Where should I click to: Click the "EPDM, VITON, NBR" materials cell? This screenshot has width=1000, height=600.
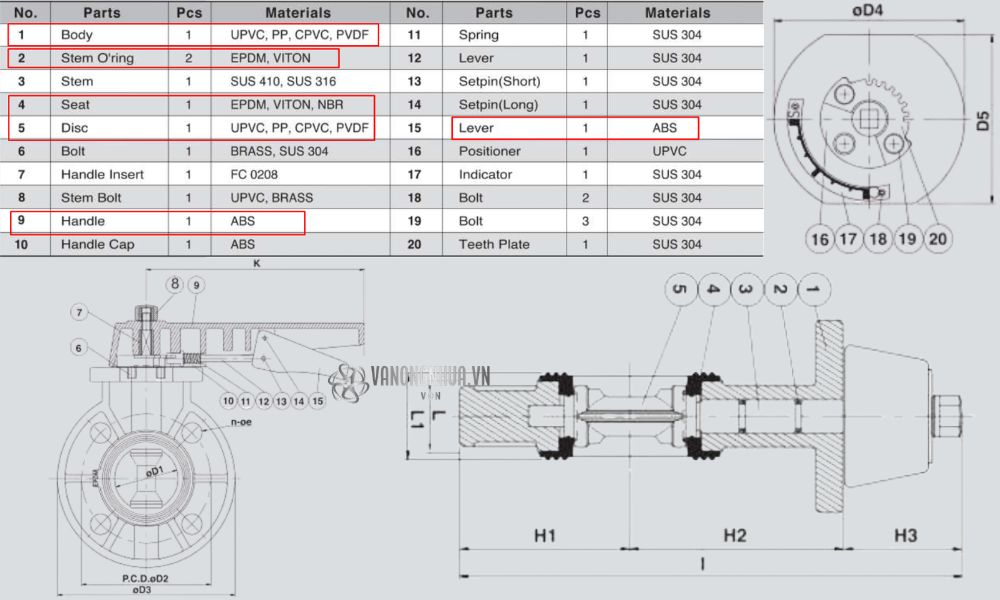pos(287,105)
